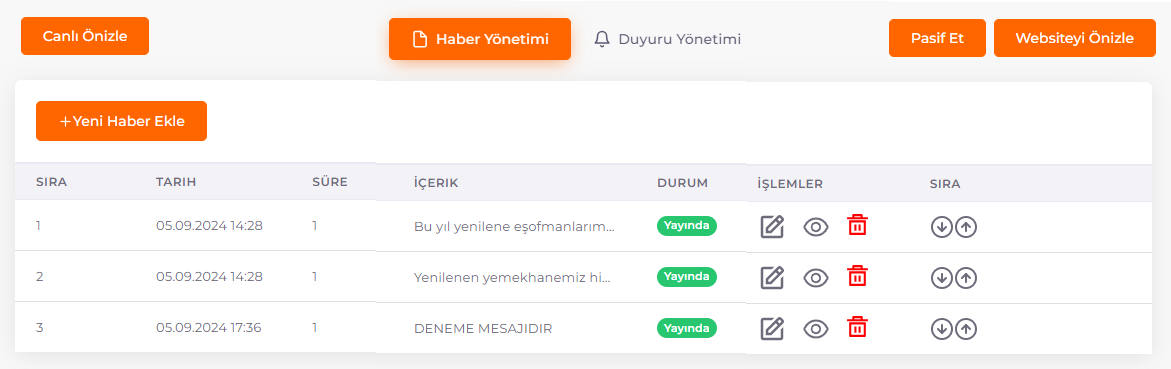
Task: Move row 3 up with the arrow
Action: coord(966,329)
